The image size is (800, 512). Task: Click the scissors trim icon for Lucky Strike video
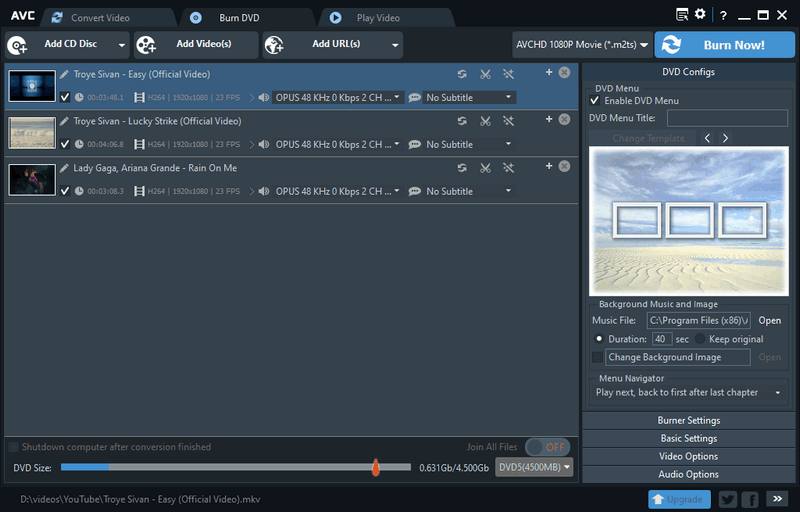(485, 121)
